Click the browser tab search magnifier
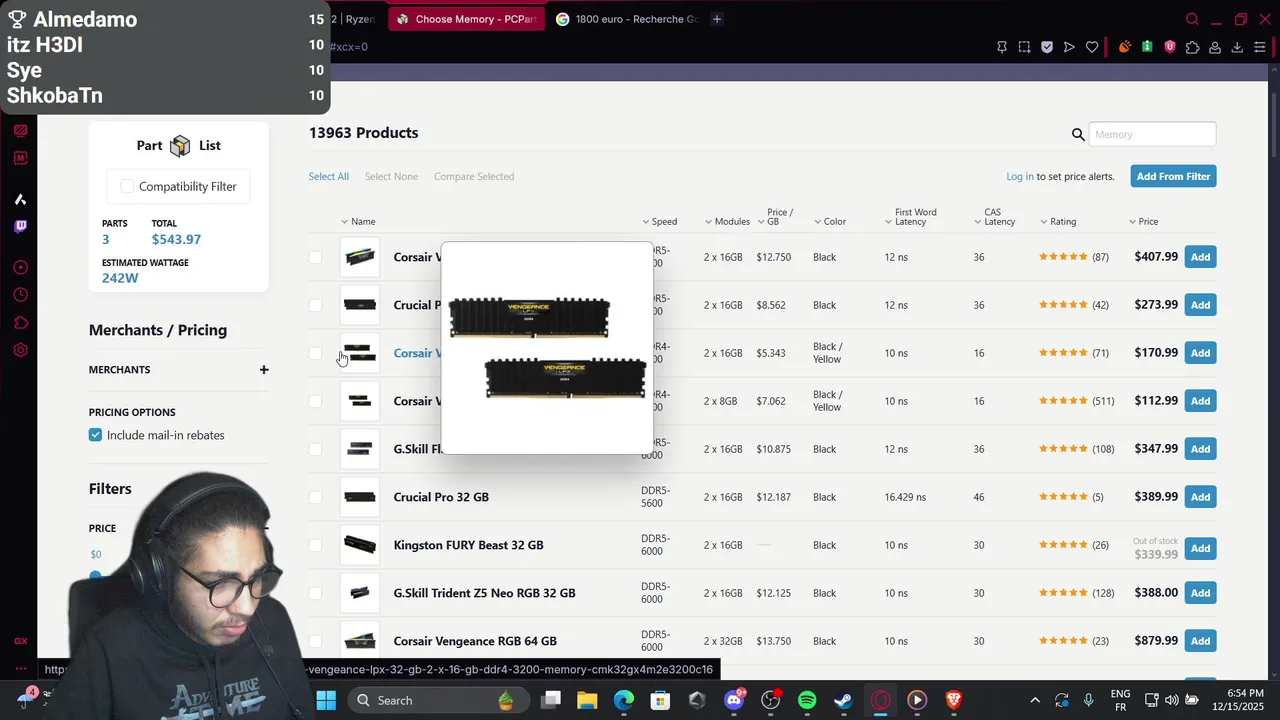Image resolution: width=1280 pixels, height=720 pixels. [x=1192, y=19]
